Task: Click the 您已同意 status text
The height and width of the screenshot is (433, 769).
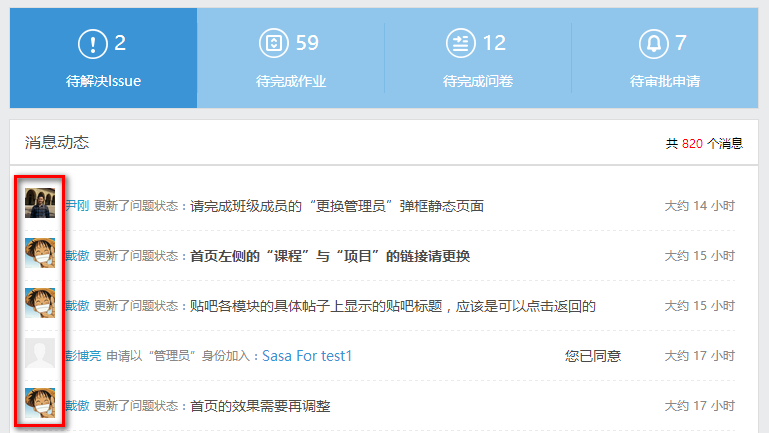Action: pyautogui.click(x=593, y=356)
